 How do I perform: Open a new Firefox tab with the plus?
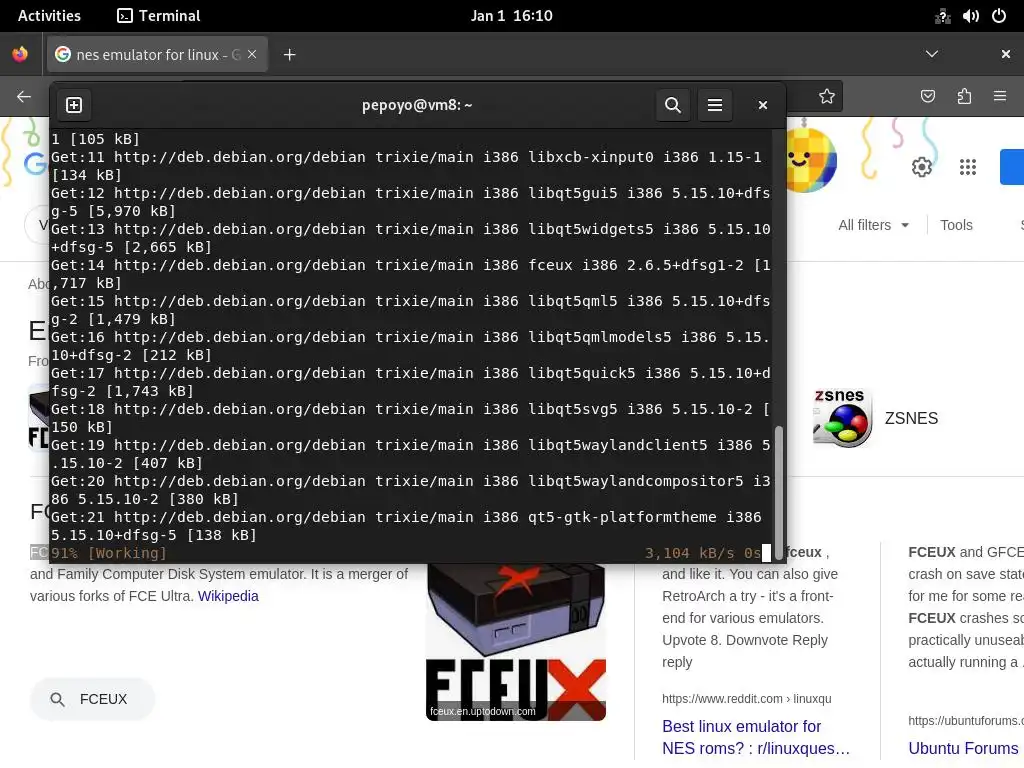289,55
